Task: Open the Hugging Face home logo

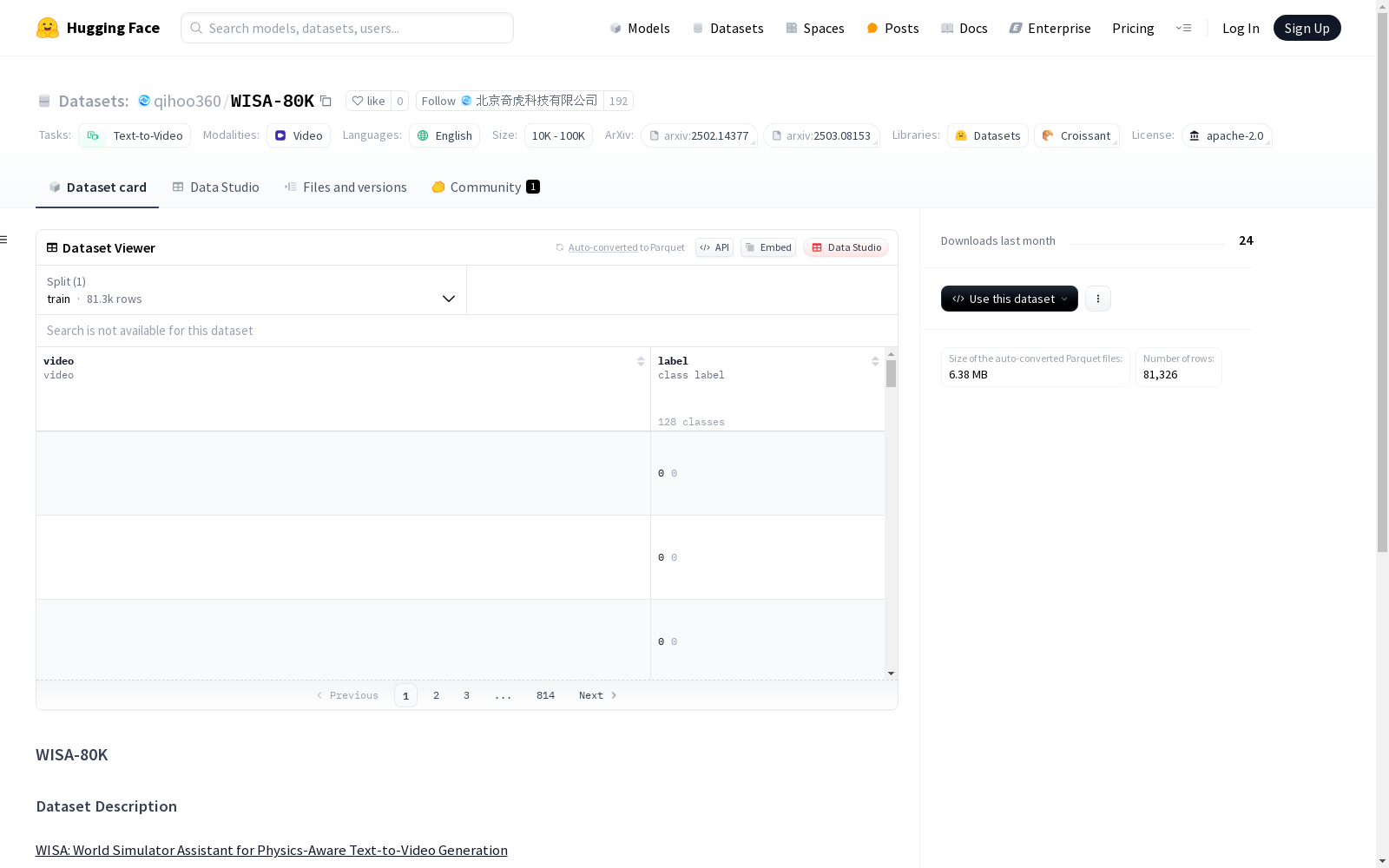Action: (98, 28)
